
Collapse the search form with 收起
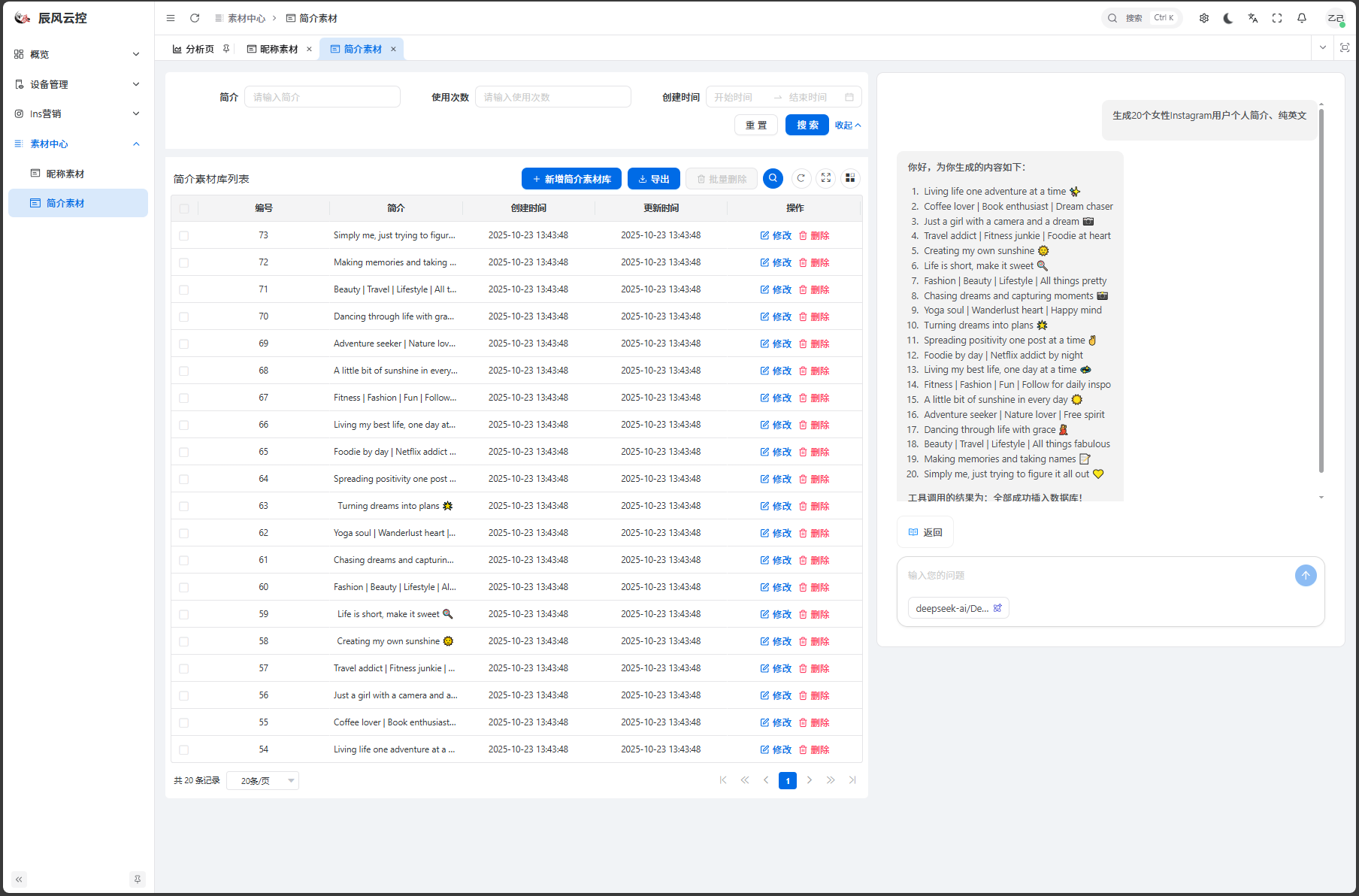(x=848, y=126)
